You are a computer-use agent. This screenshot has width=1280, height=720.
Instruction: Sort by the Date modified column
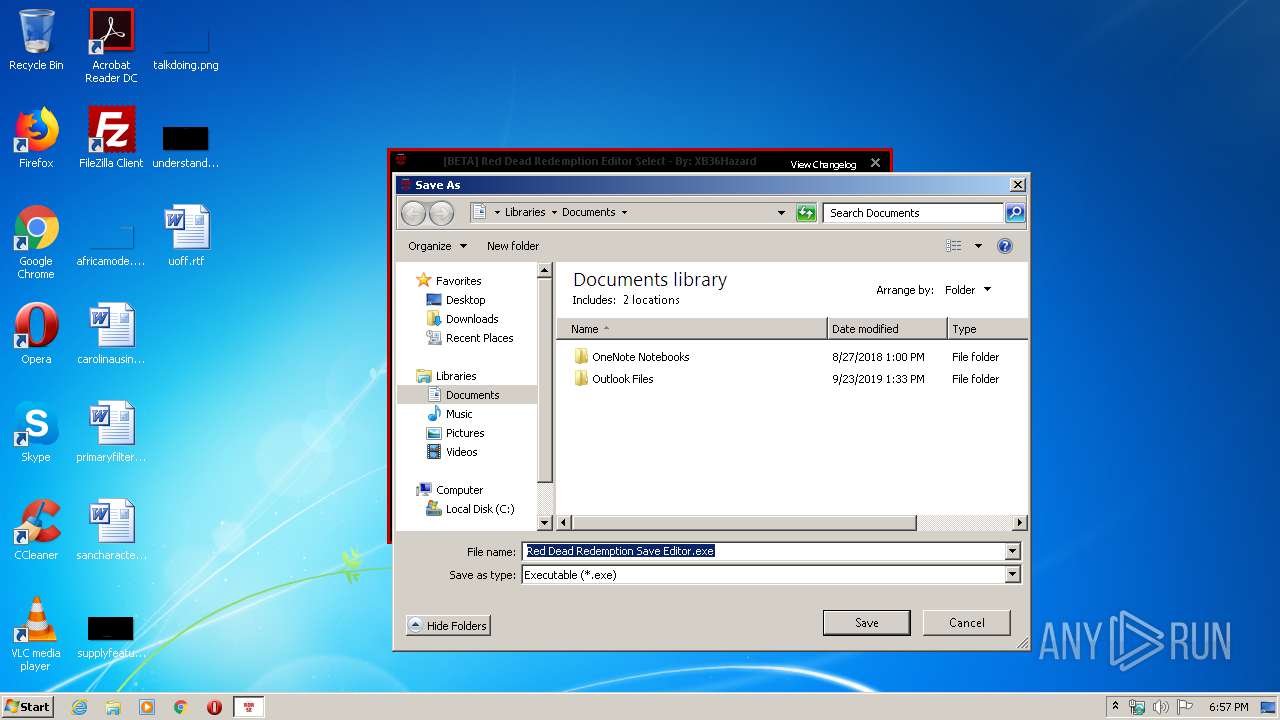888,329
